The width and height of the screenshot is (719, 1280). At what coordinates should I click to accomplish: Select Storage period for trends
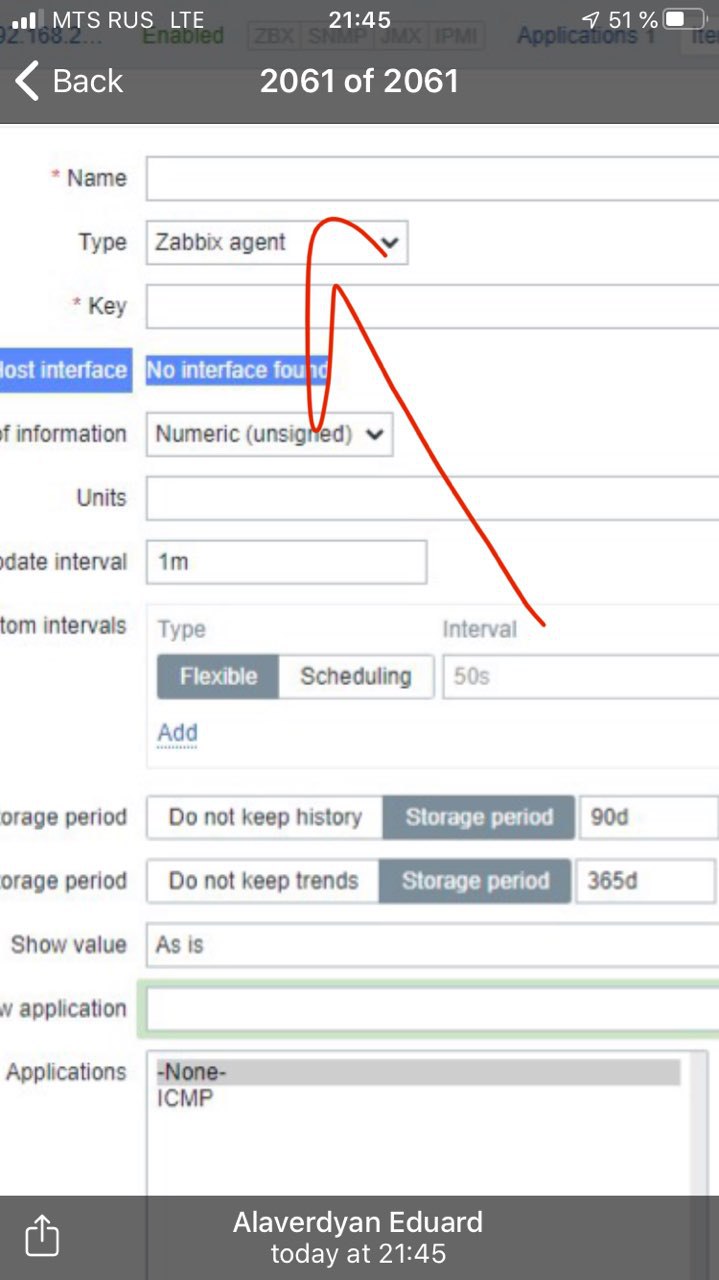tap(475, 881)
